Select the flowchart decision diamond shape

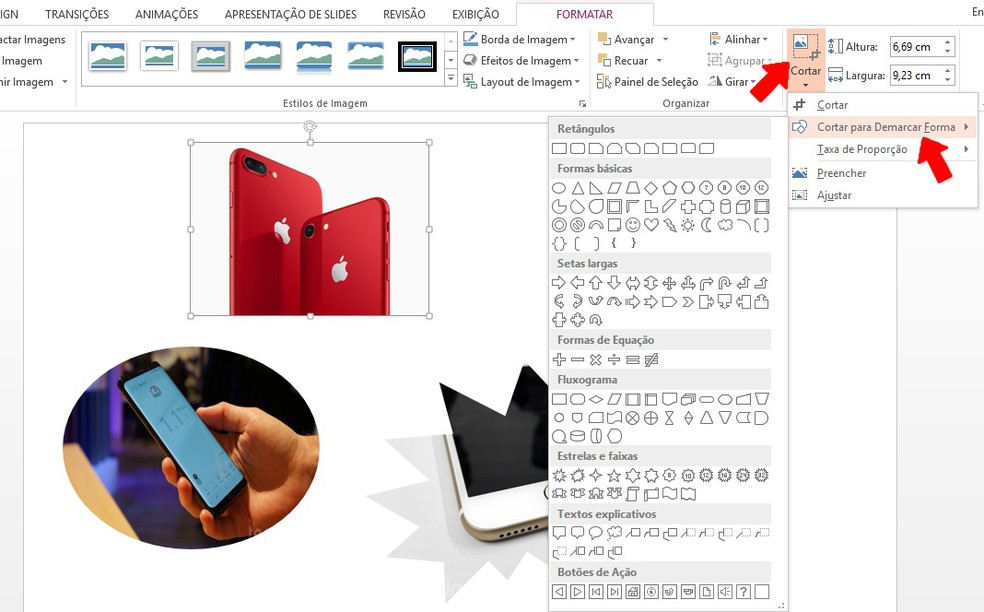(596, 399)
